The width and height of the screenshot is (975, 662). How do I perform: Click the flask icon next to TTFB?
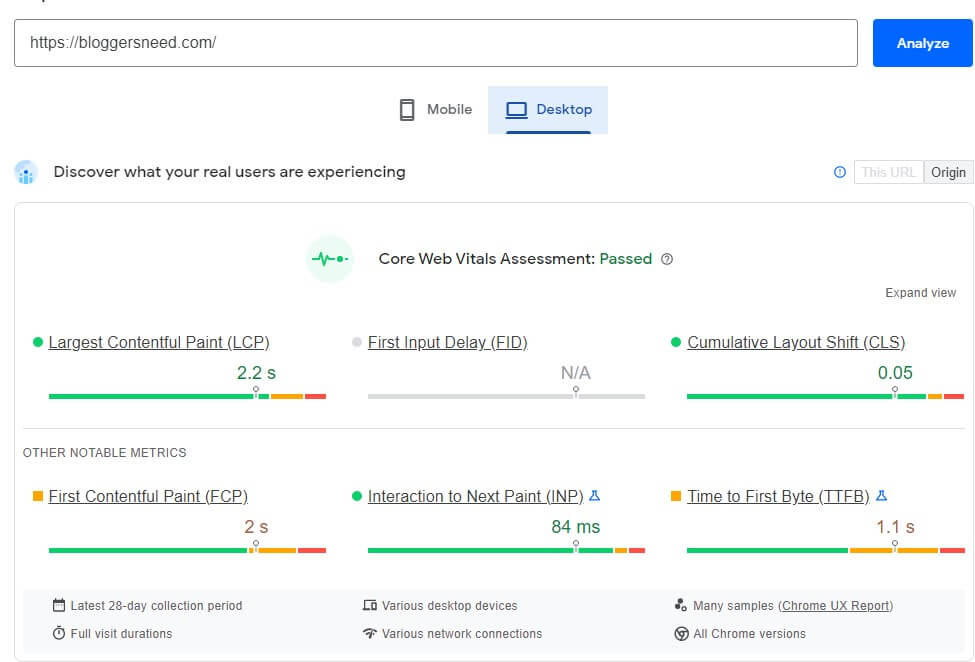tap(881, 496)
